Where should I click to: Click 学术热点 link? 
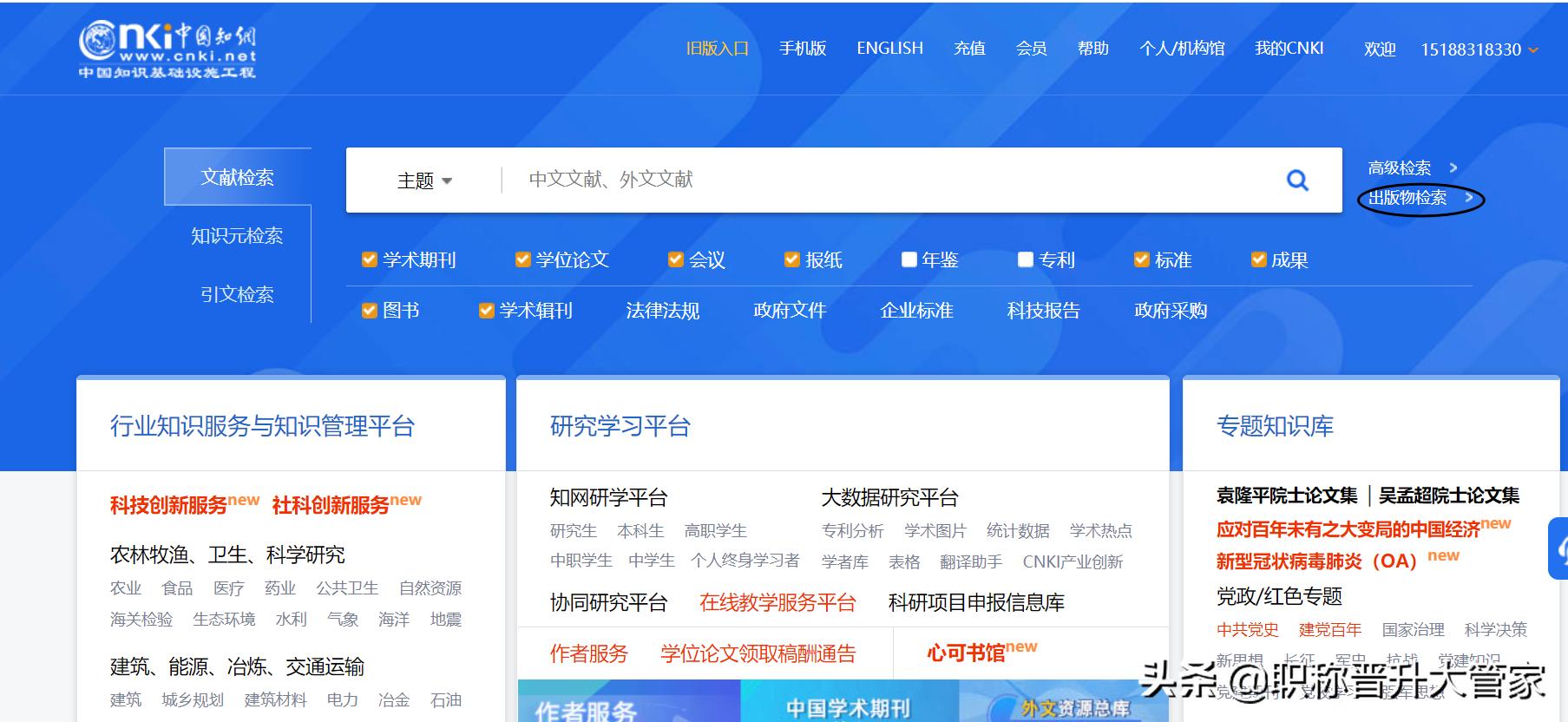pyautogui.click(x=1100, y=531)
